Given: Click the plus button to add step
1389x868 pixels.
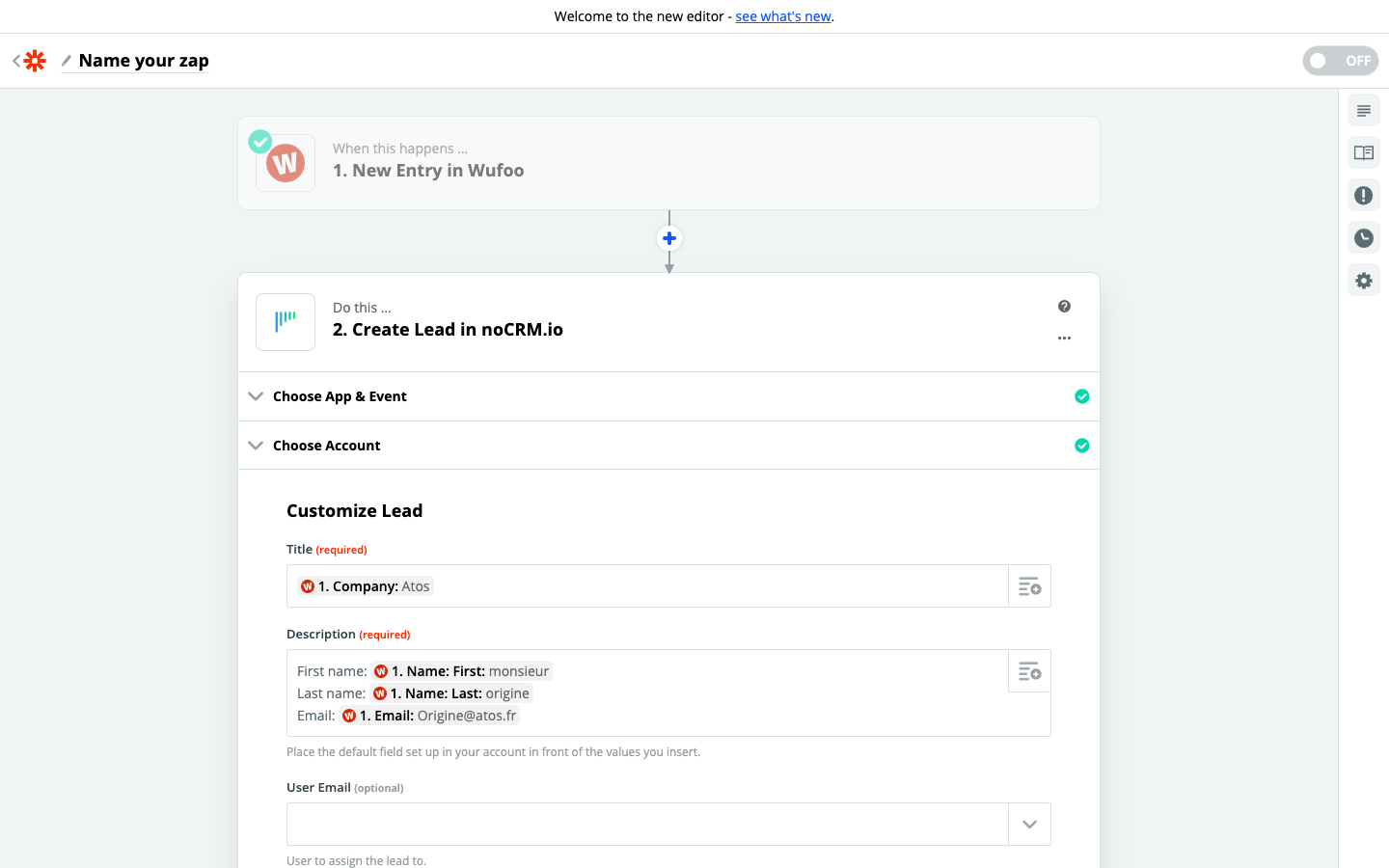Looking at the screenshot, I should pyautogui.click(x=669, y=238).
